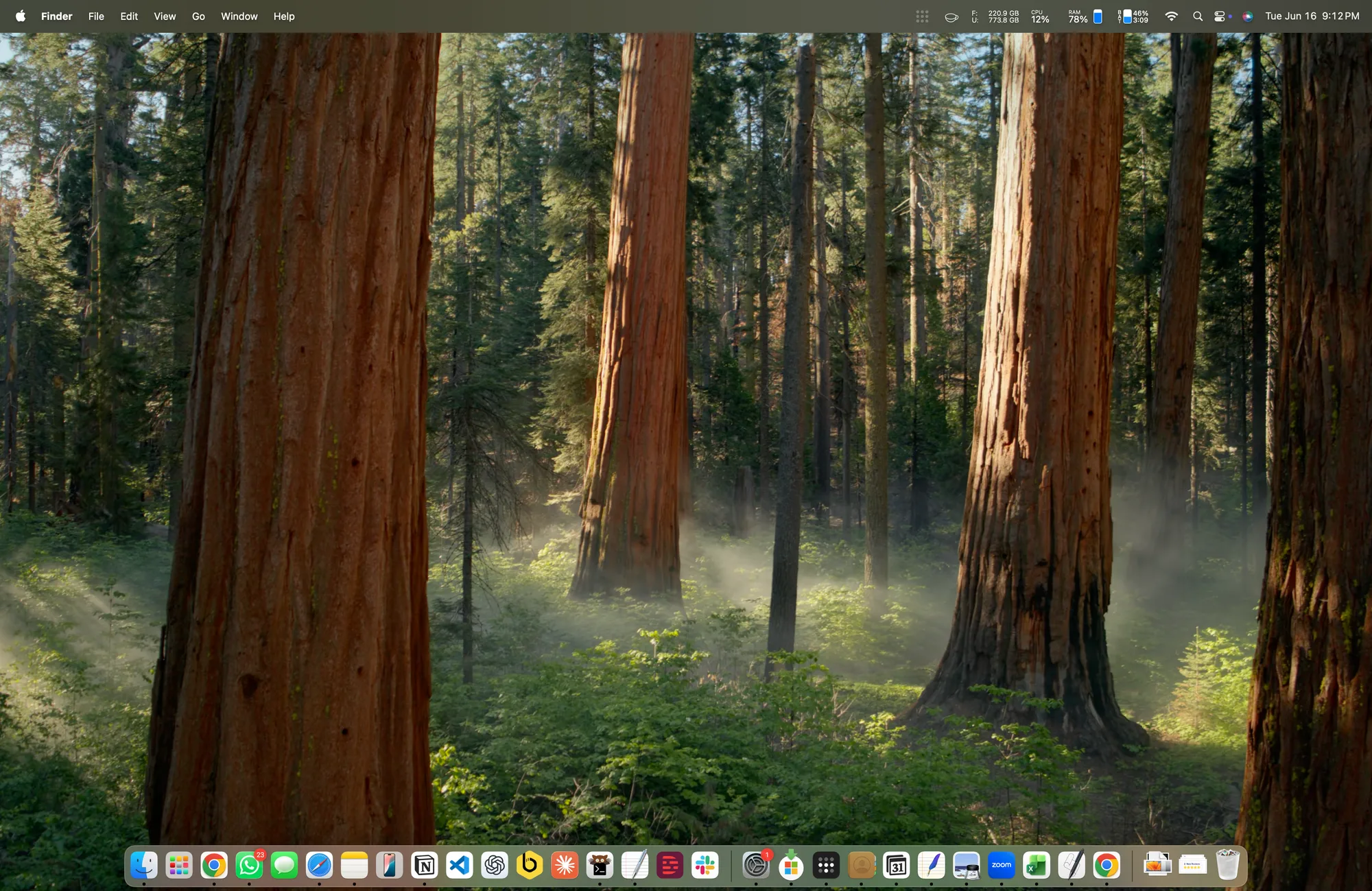Open the yellow hexagon 'b' app in dock
This screenshot has height=891, width=1372.
[530, 866]
